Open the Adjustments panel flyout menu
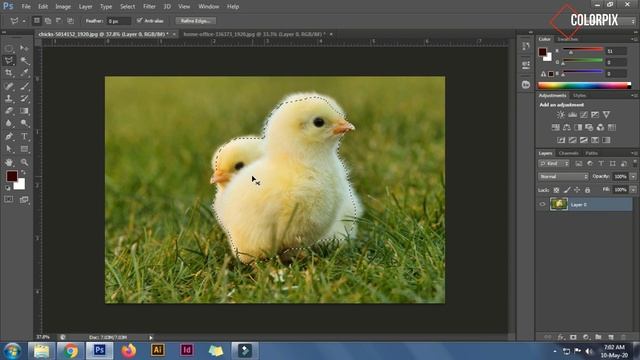 click(x=634, y=95)
